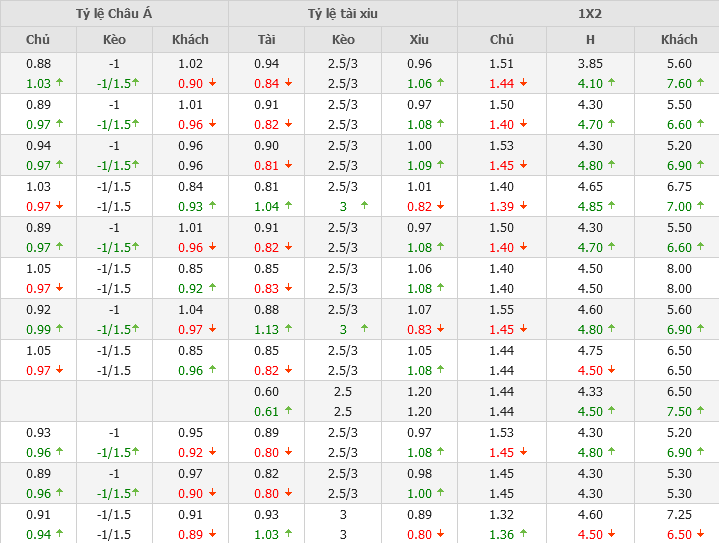Select the Tỷ lệ Châu Á header
The width and height of the screenshot is (719, 543).
click(114, 14)
